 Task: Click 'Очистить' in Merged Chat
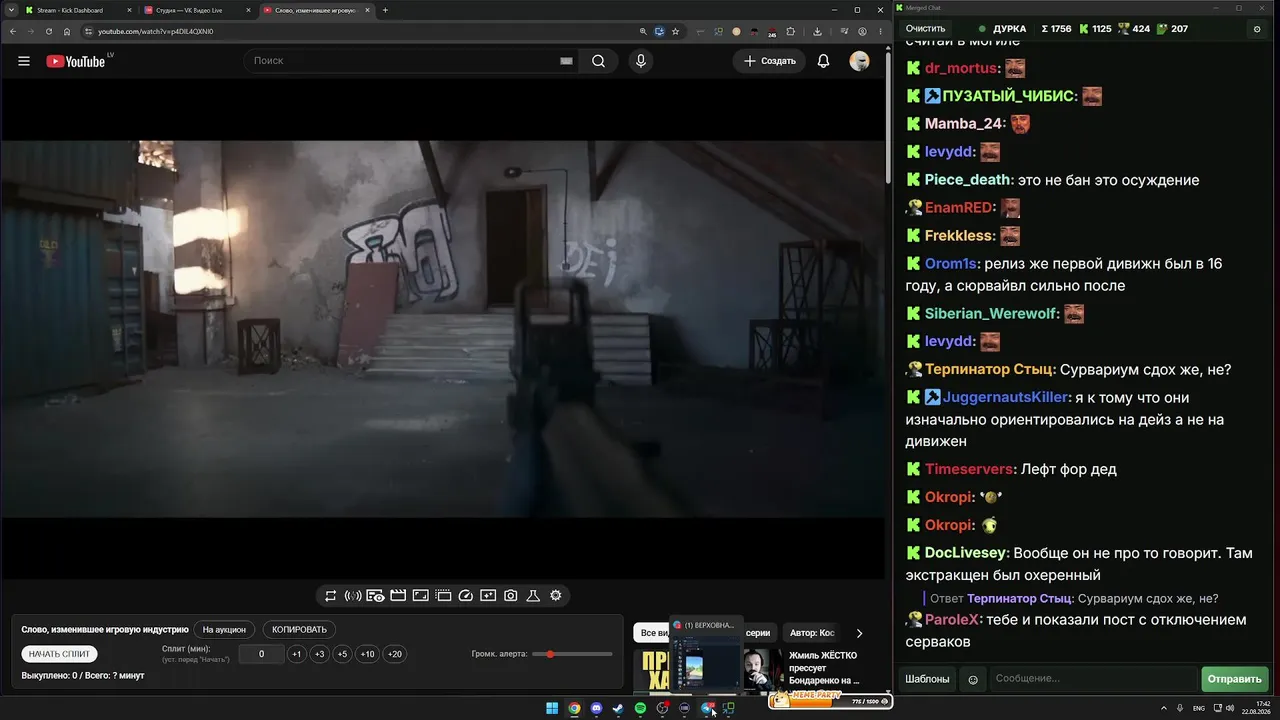[x=925, y=29]
